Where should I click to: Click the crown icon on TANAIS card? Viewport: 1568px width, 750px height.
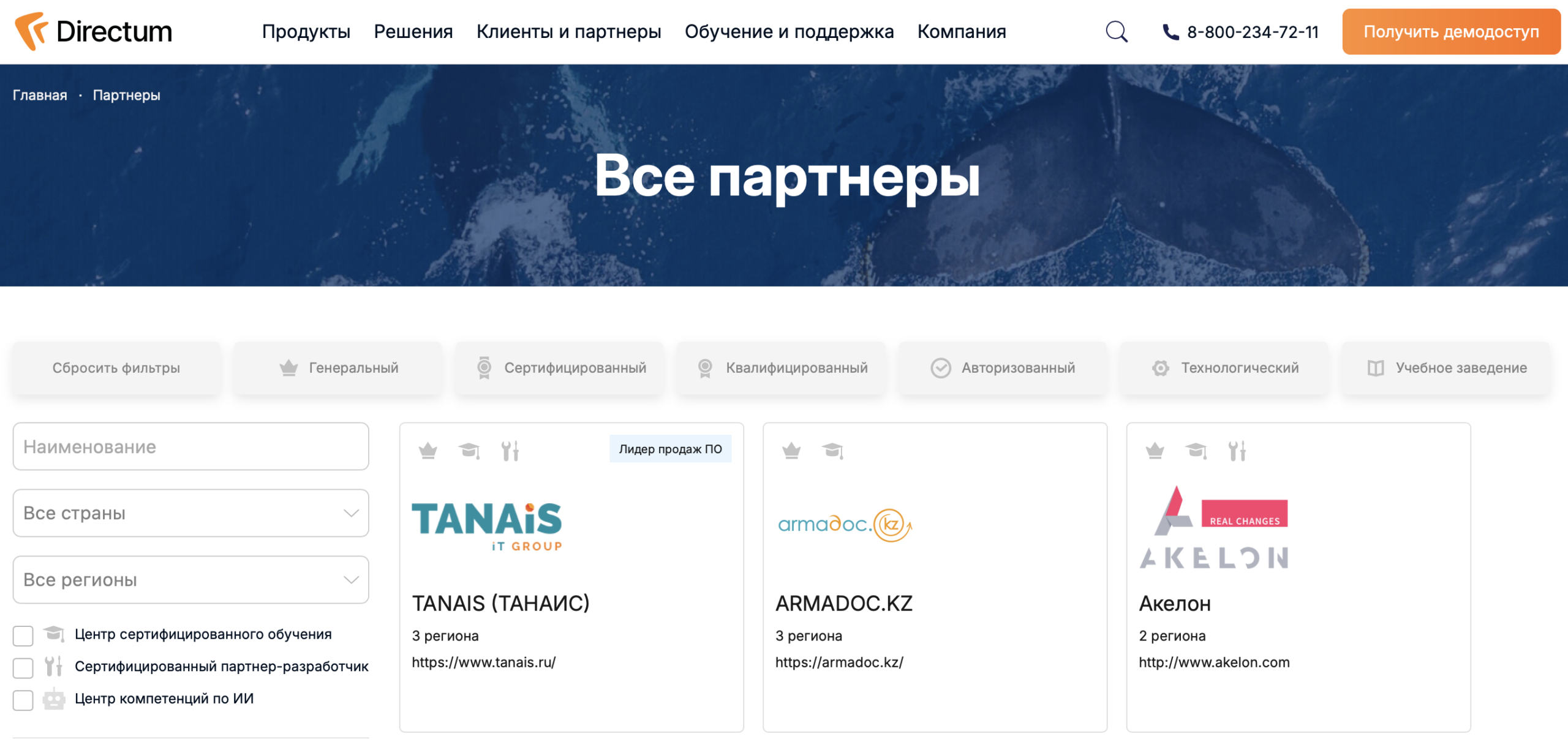(428, 451)
